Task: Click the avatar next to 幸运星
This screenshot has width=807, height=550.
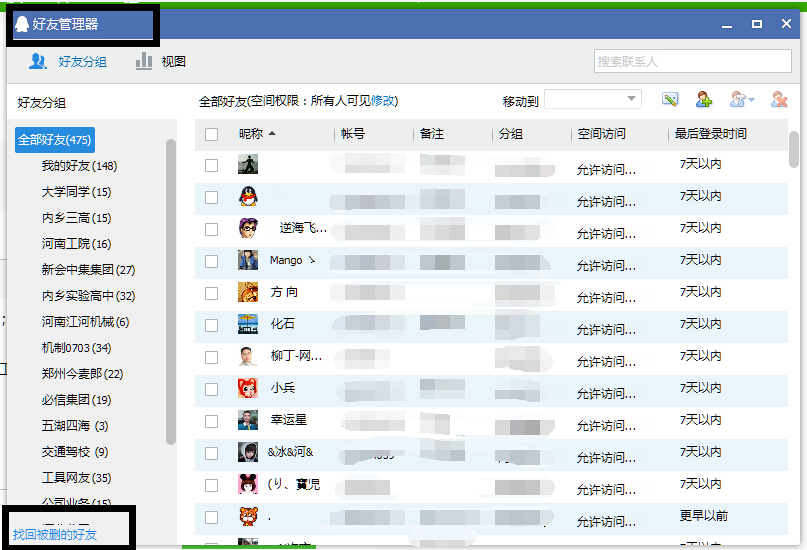Action: point(248,420)
